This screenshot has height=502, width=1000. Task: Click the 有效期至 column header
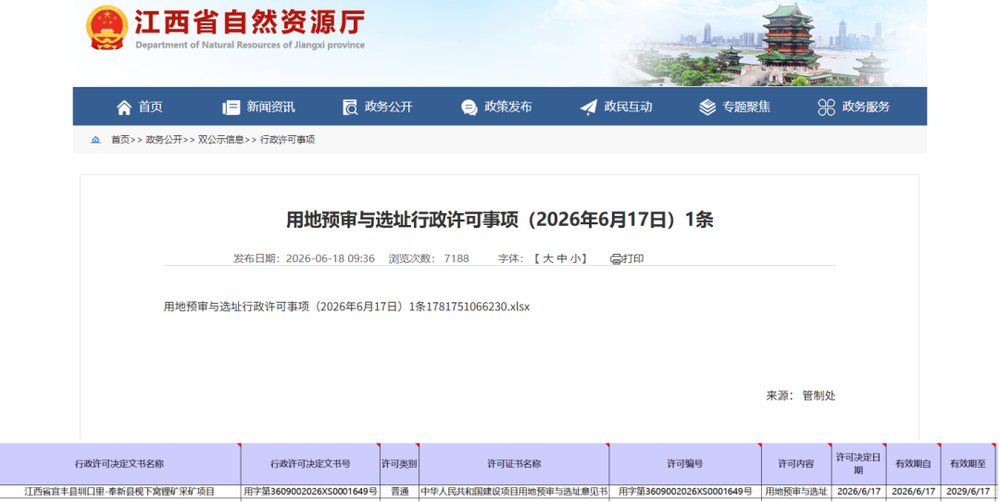968,464
